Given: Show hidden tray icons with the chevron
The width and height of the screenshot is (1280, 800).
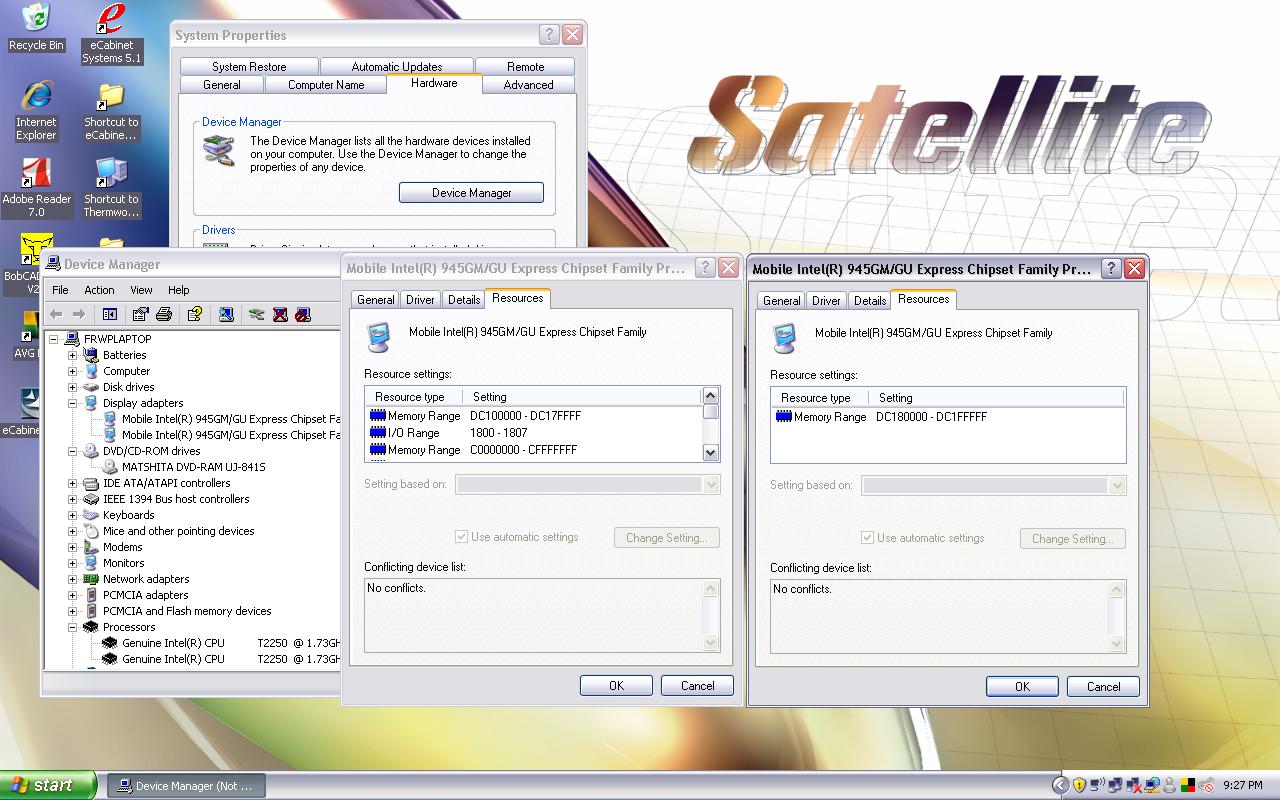Looking at the screenshot, I should pos(1061,785).
